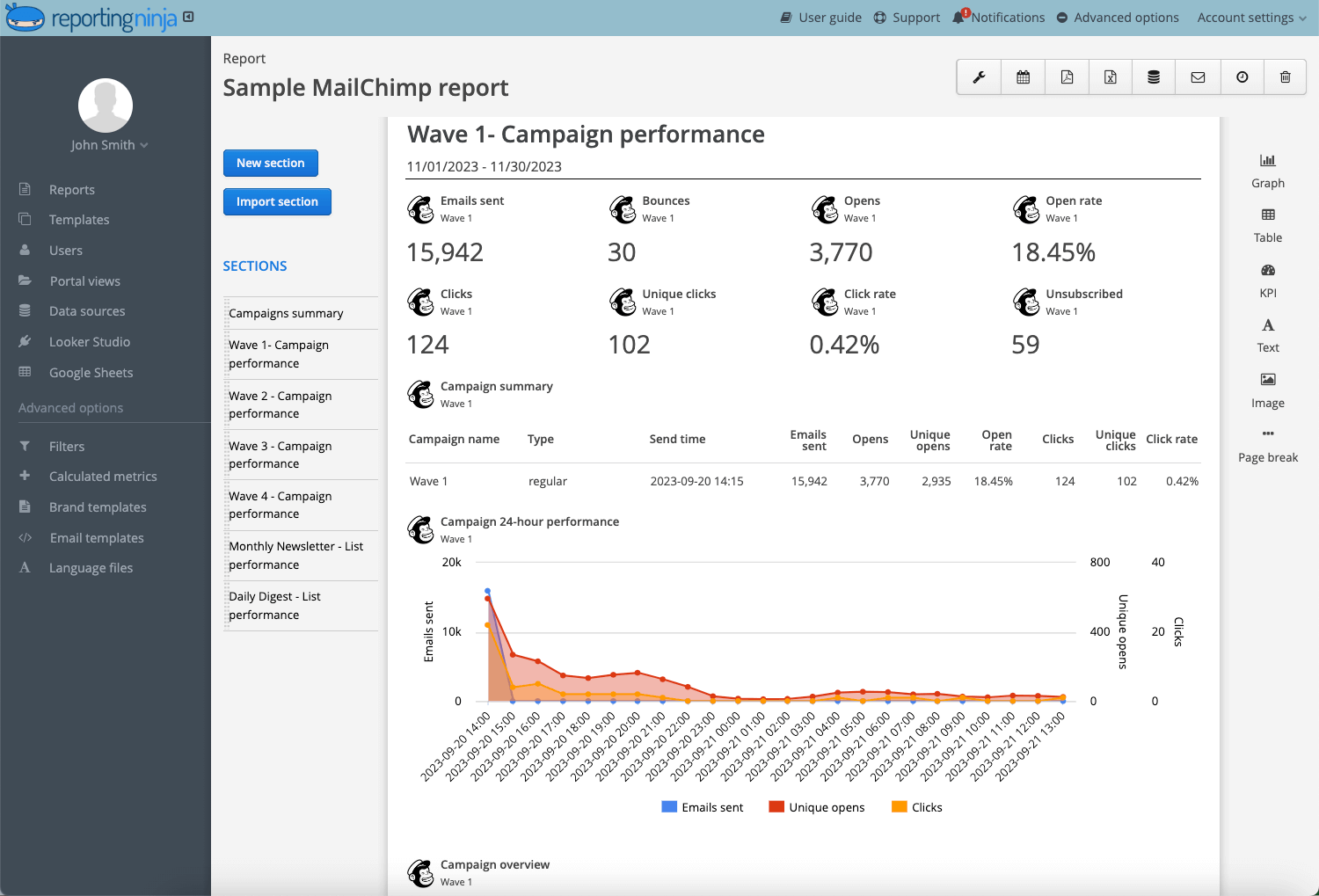Click the Send time column header
Viewport: 1319px width, 896px height.
click(x=677, y=439)
